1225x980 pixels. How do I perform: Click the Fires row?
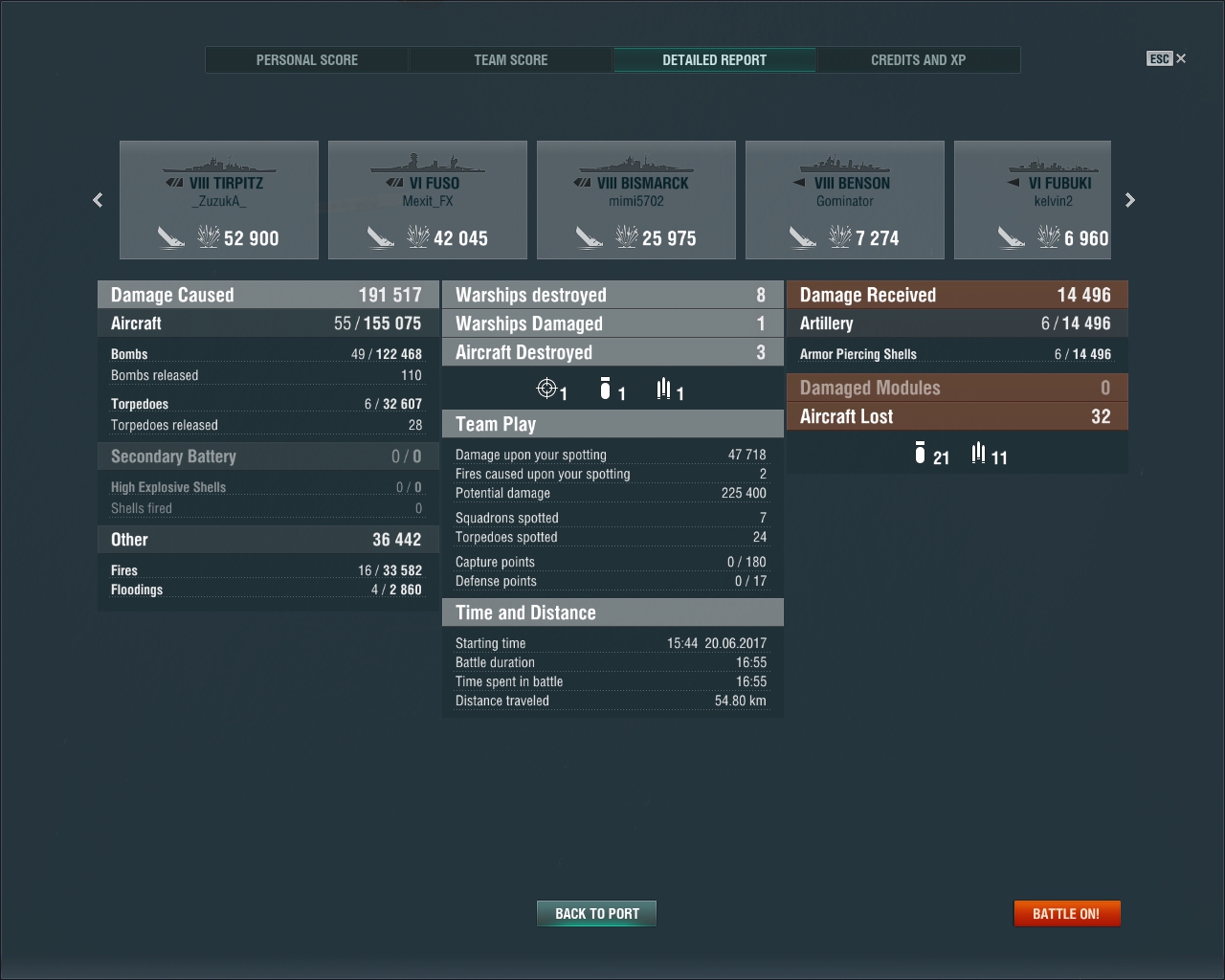[x=266, y=570]
